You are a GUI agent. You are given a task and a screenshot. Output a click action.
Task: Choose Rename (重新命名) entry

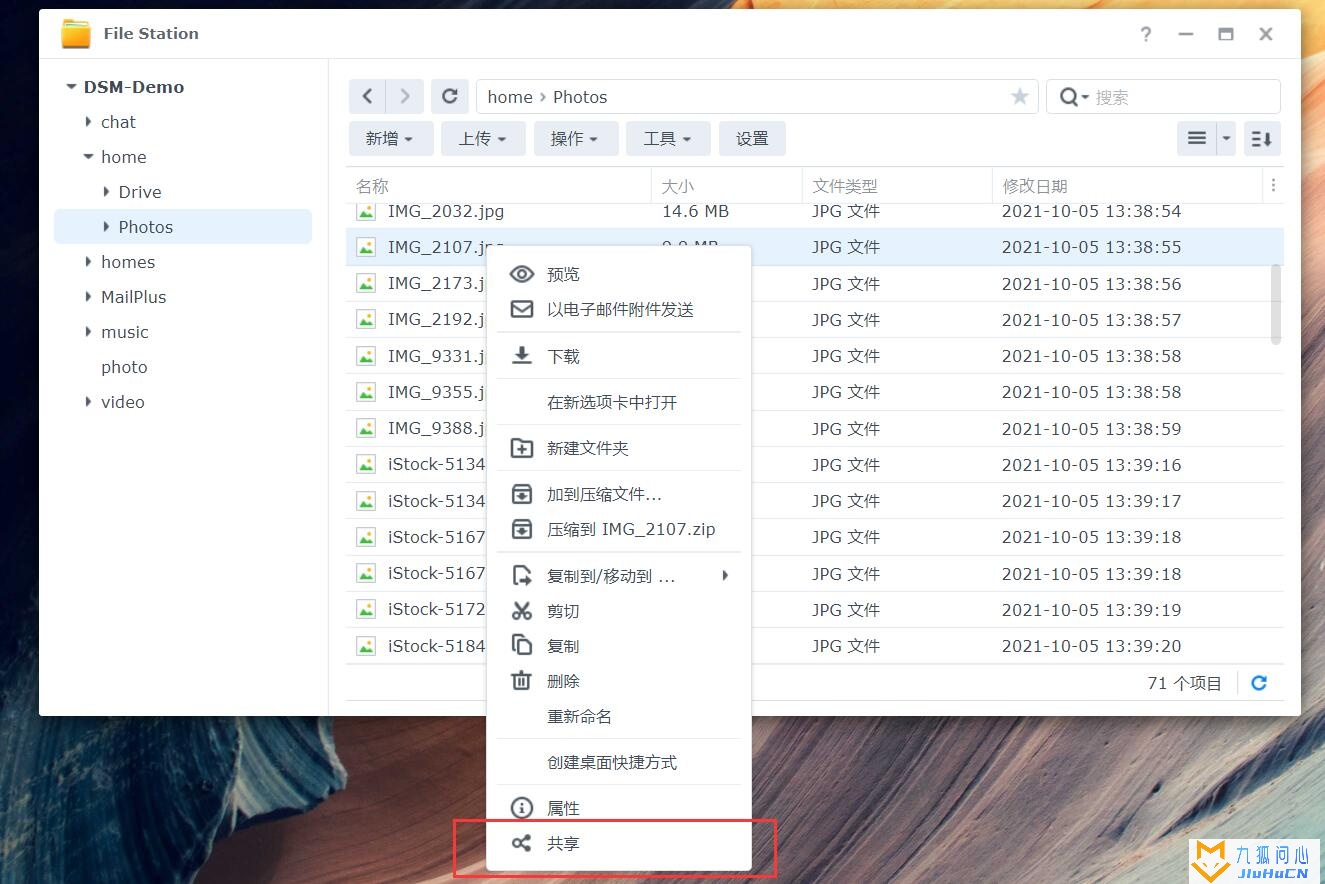point(618,716)
